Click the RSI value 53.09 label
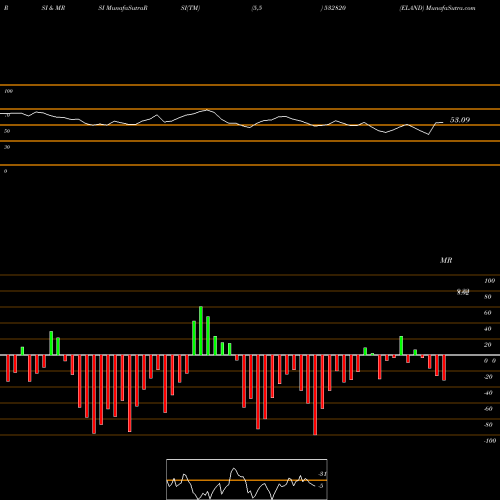This screenshot has height=500, width=500. tap(460, 120)
